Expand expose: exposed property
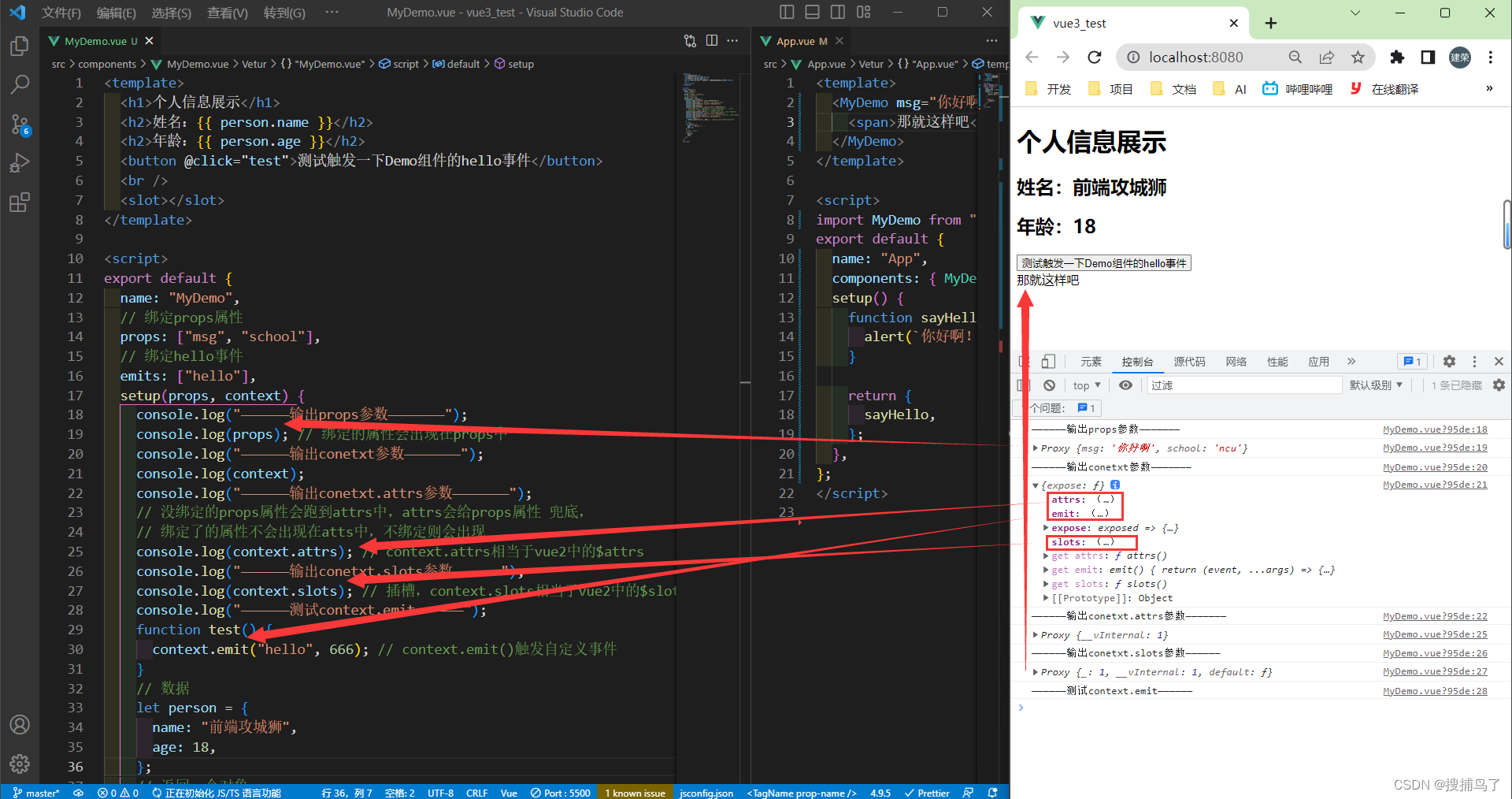The image size is (1512, 799). coord(1046,528)
